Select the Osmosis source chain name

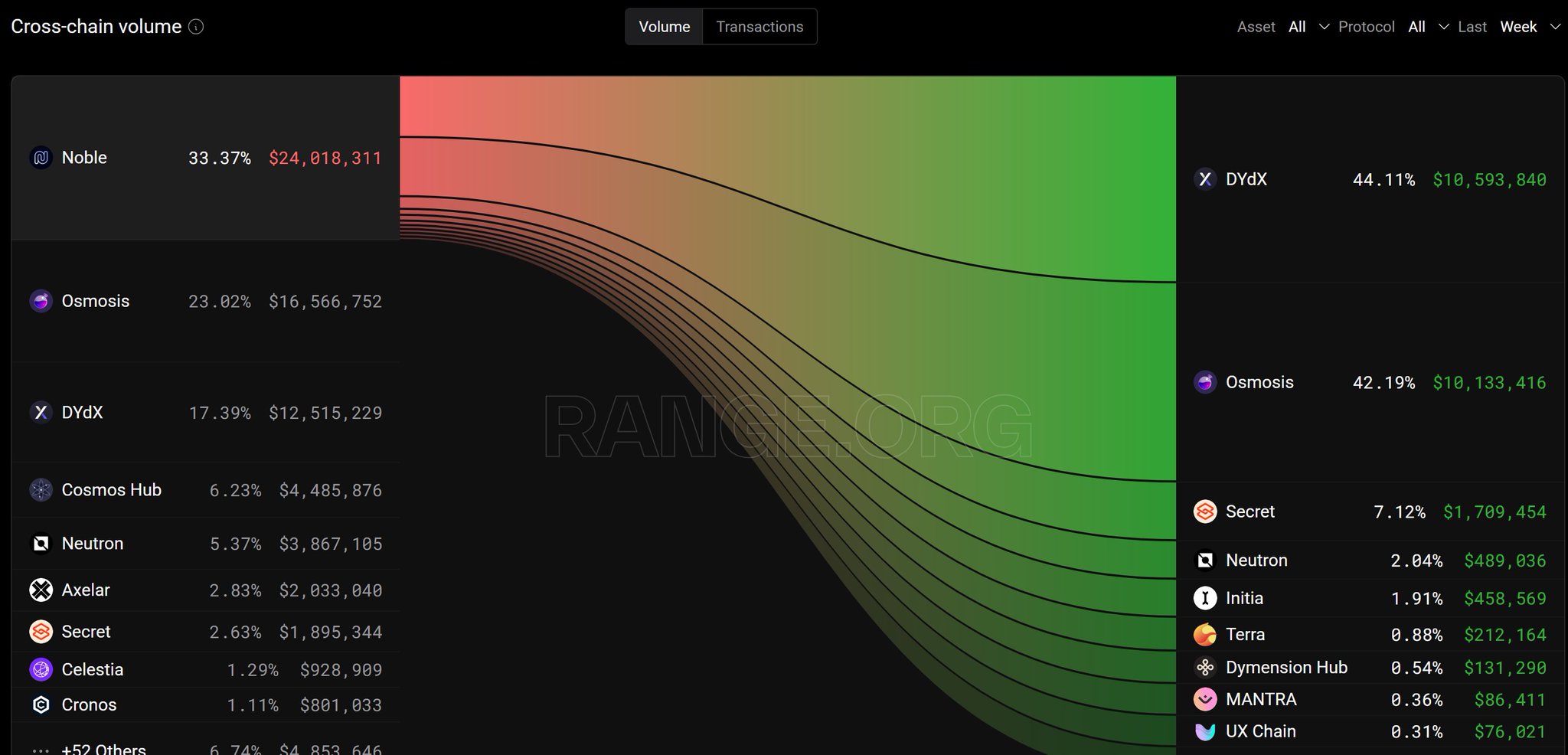pos(96,301)
